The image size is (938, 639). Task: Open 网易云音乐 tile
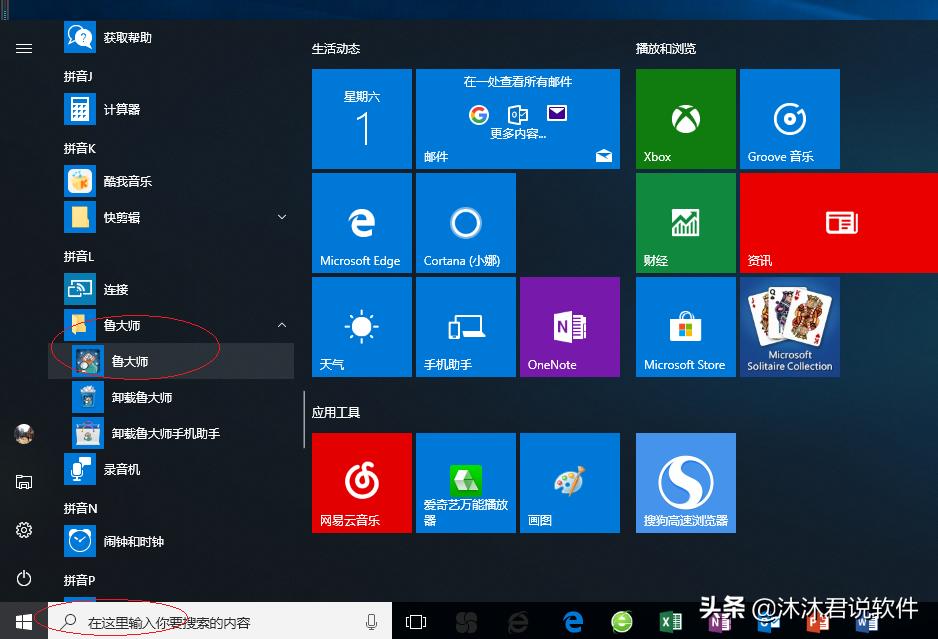coord(361,483)
